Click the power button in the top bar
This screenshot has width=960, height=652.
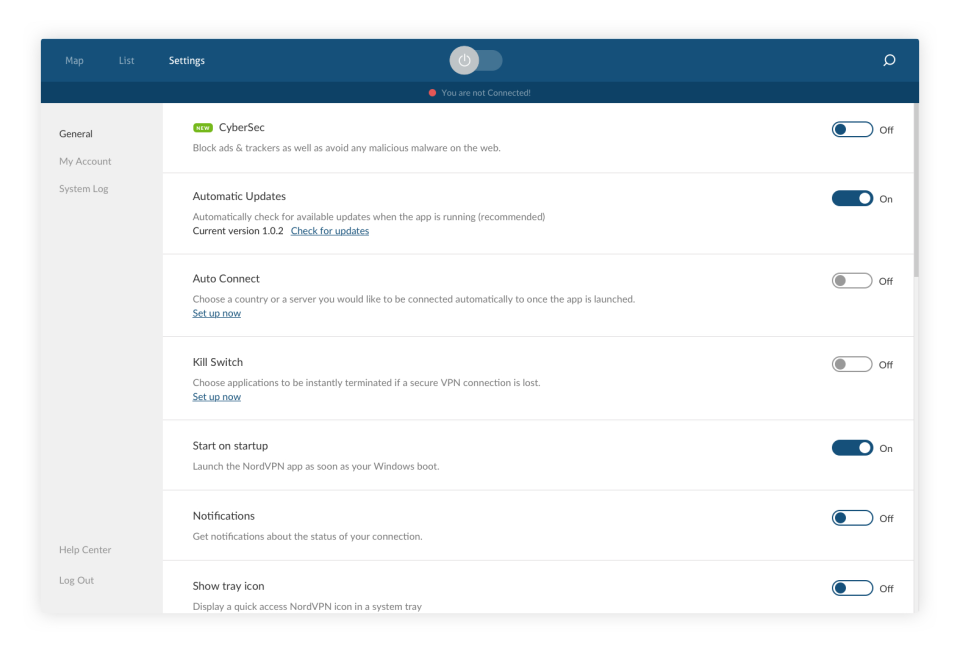click(x=463, y=60)
